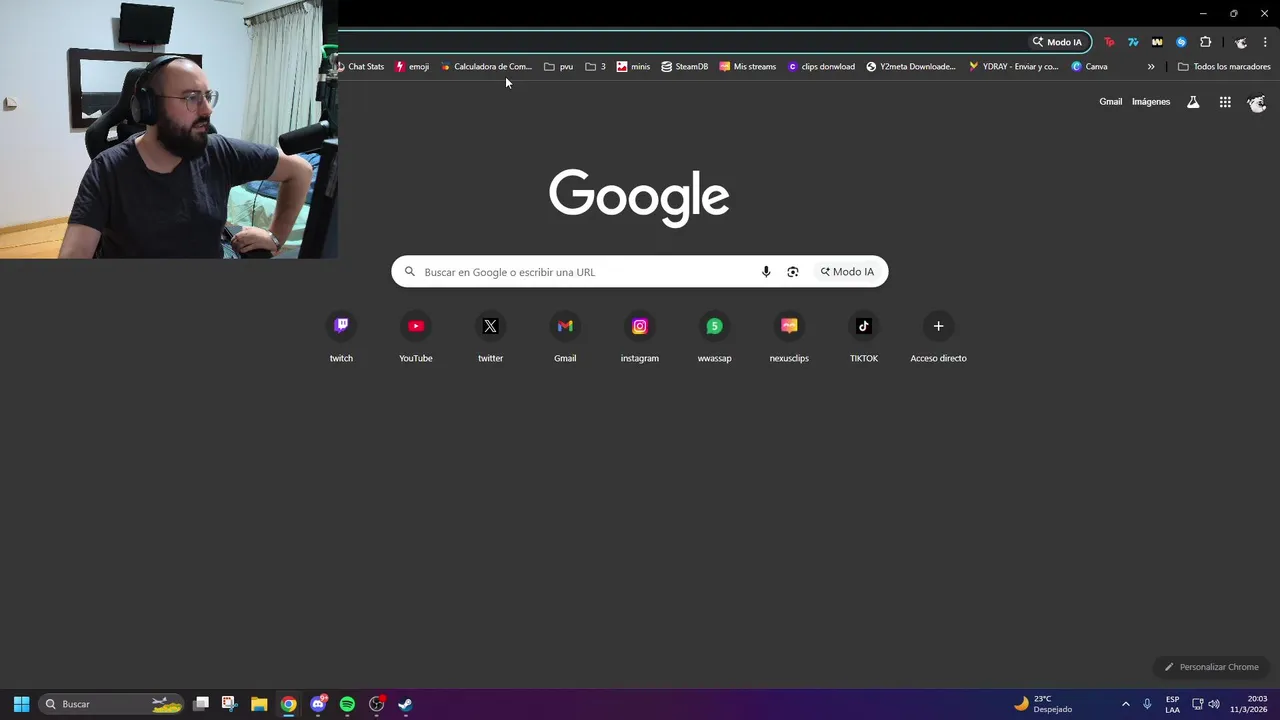The width and height of the screenshot is (1280, 720).
Task: Open the 7TV extension icon
Action: tap(1133, 42)
